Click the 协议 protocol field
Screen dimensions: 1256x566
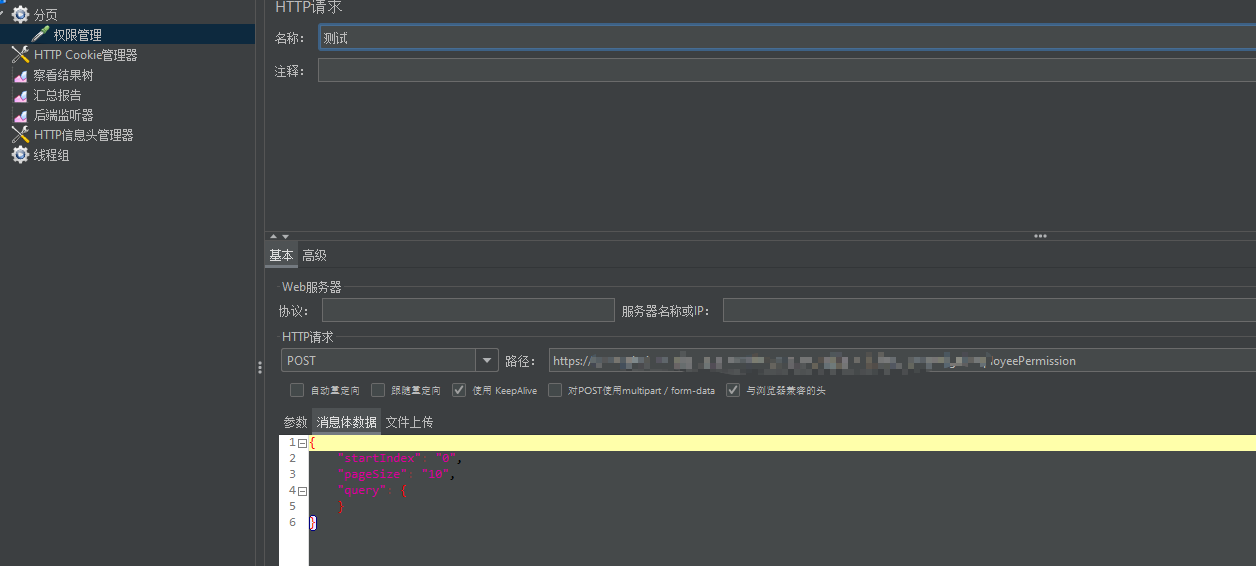coord(468,310)
